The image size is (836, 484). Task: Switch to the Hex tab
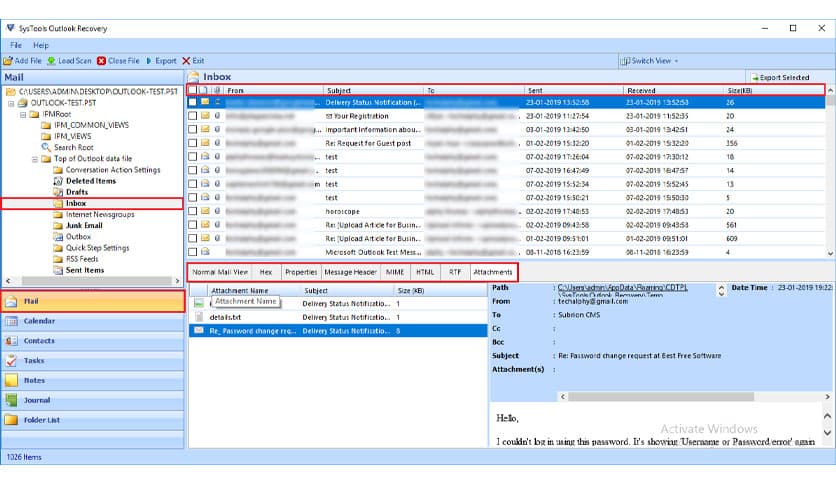coord(266,272)
